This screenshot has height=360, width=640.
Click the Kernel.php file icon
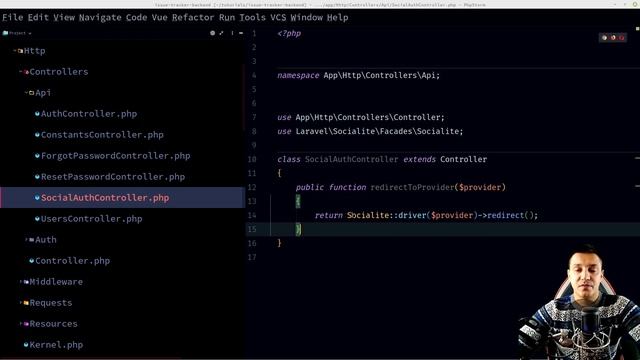click(26, 345)
